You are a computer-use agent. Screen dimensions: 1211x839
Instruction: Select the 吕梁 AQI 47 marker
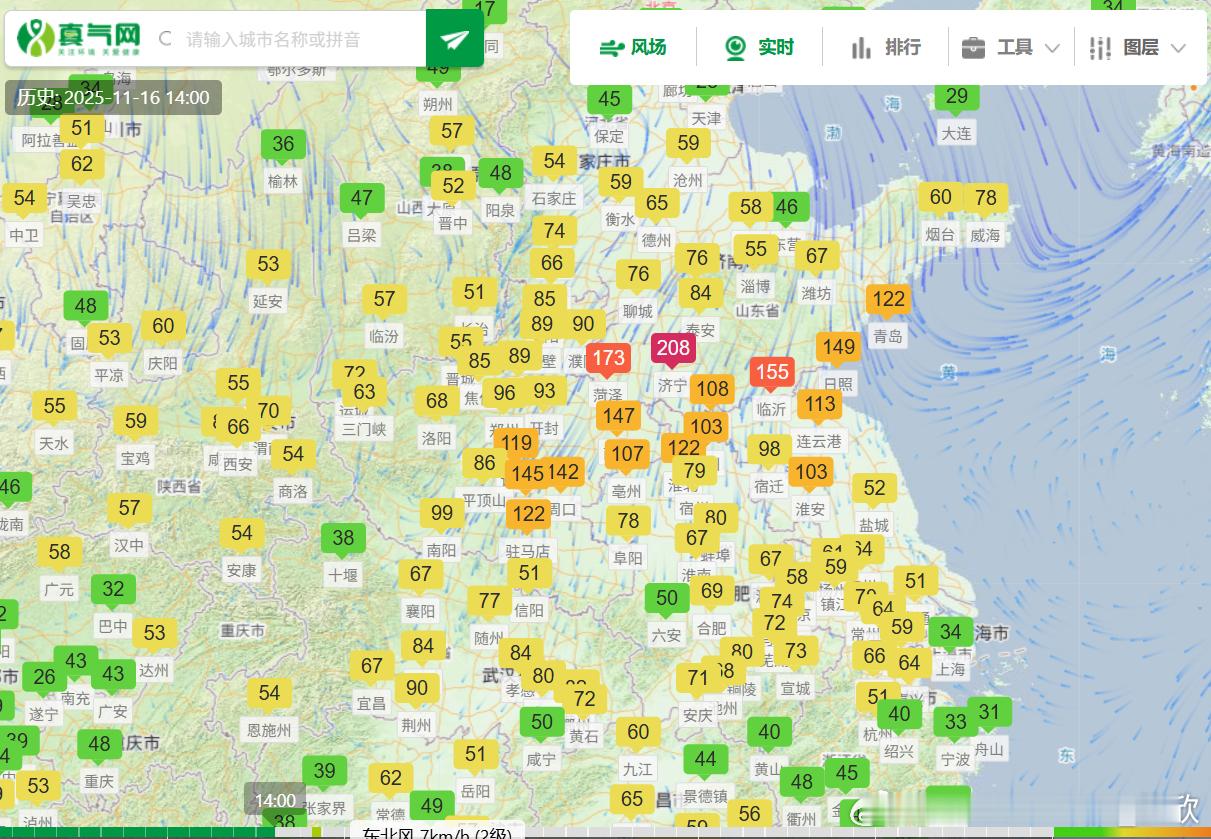pos(361,200)
